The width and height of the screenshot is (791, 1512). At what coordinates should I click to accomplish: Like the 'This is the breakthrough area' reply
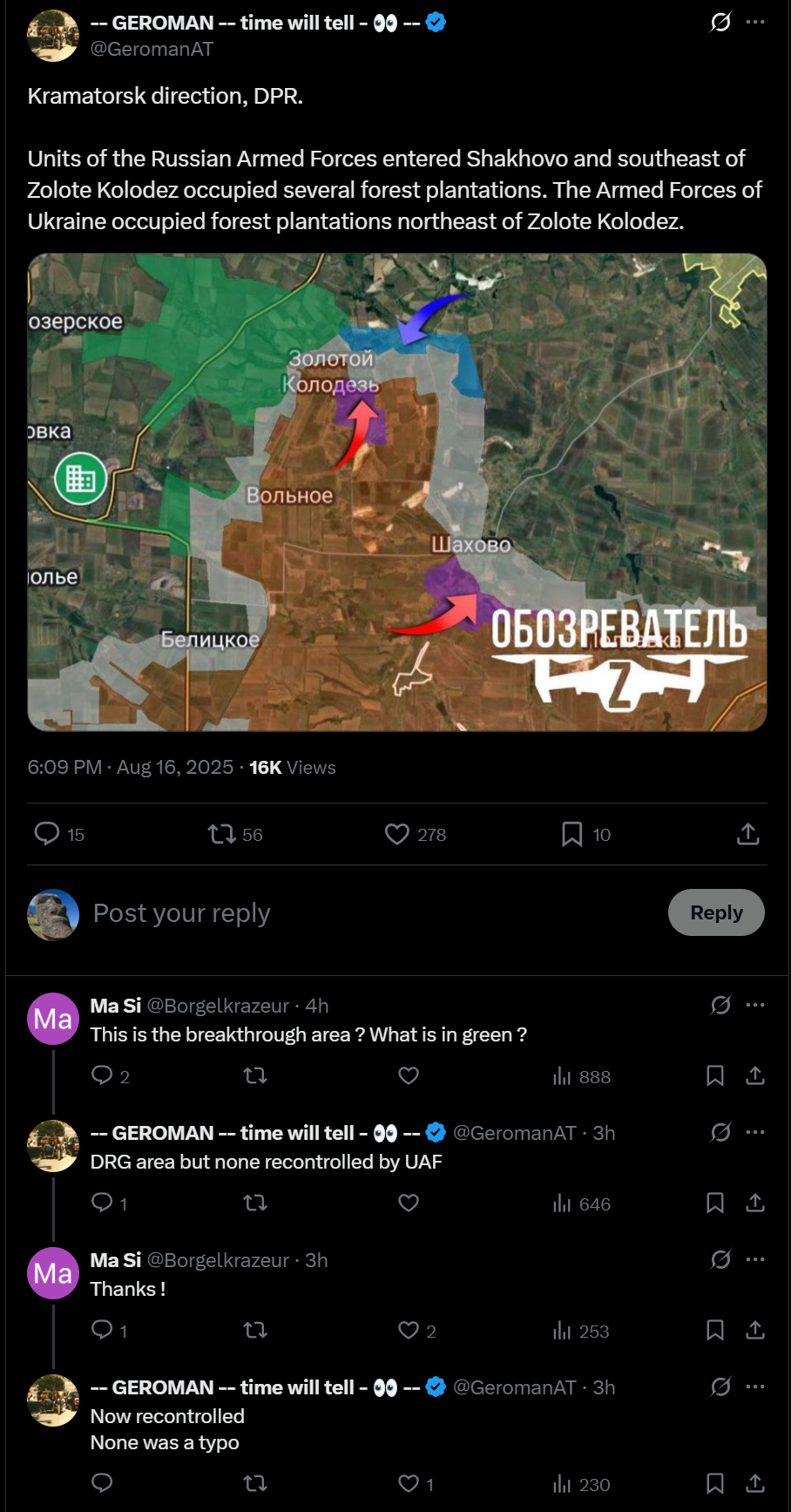(x=409, y=1076)
